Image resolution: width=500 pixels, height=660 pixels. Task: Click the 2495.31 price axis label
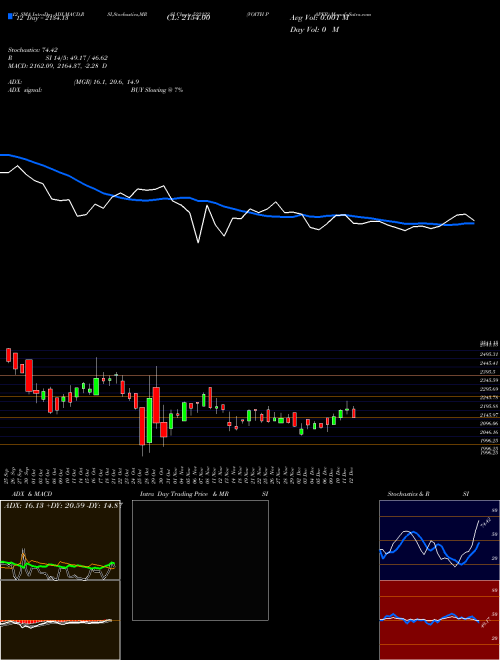[489, 354]
